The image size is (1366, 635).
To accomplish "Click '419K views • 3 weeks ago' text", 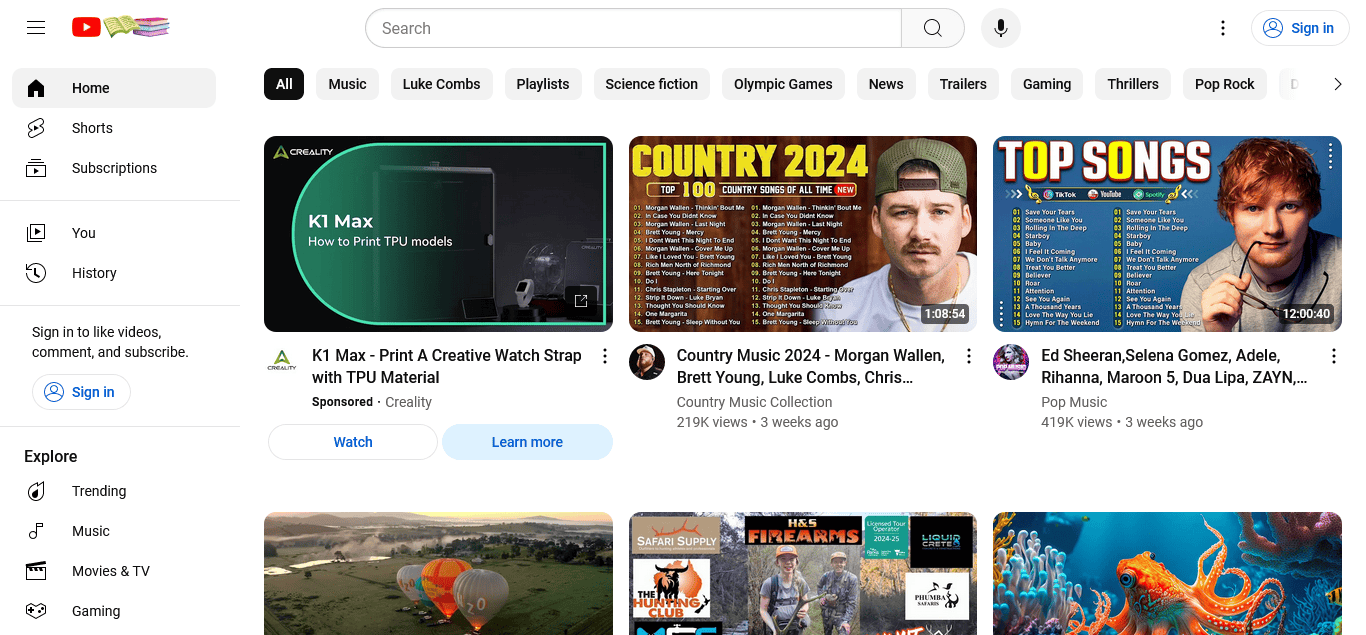I will (1122, 422).
